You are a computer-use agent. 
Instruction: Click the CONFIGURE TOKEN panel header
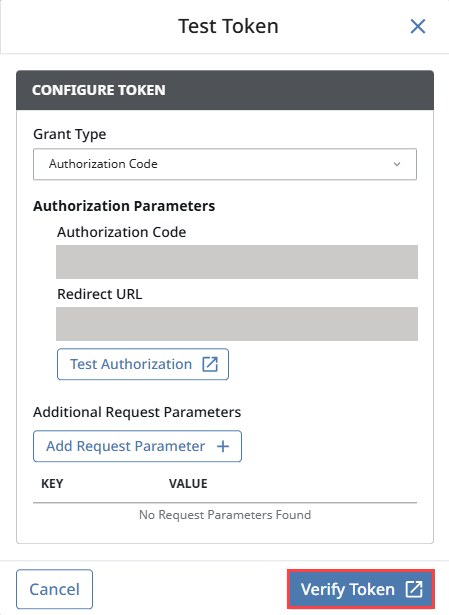225,90
